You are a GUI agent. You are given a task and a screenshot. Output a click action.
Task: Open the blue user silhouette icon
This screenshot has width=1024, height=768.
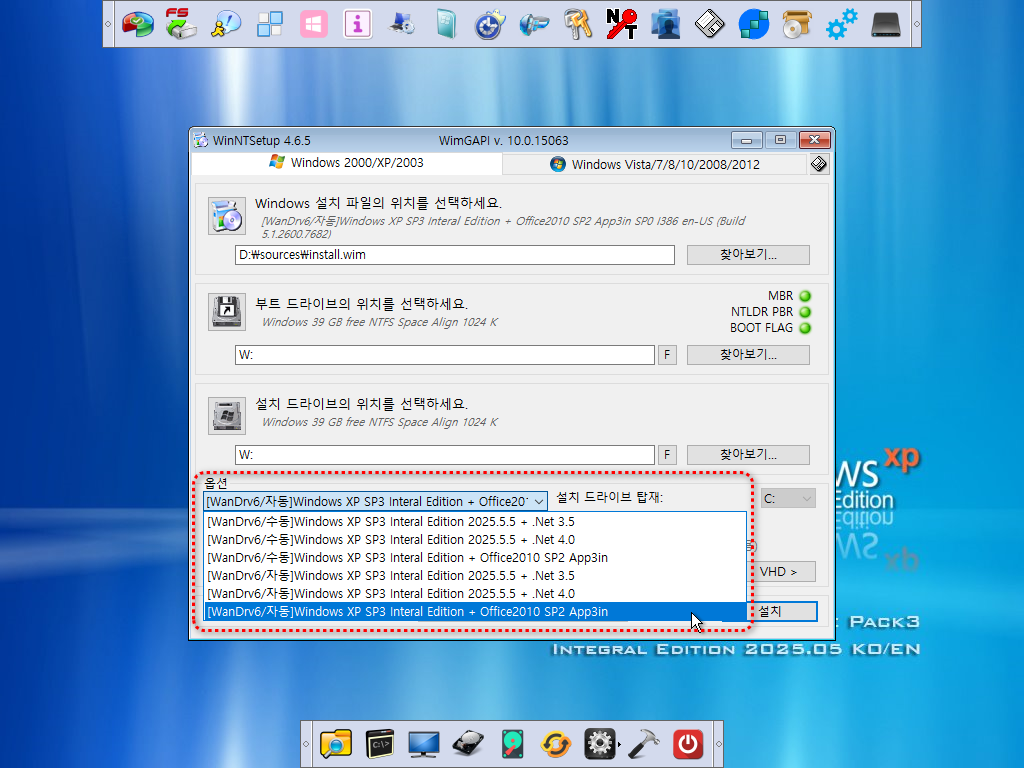pos(666,24)
